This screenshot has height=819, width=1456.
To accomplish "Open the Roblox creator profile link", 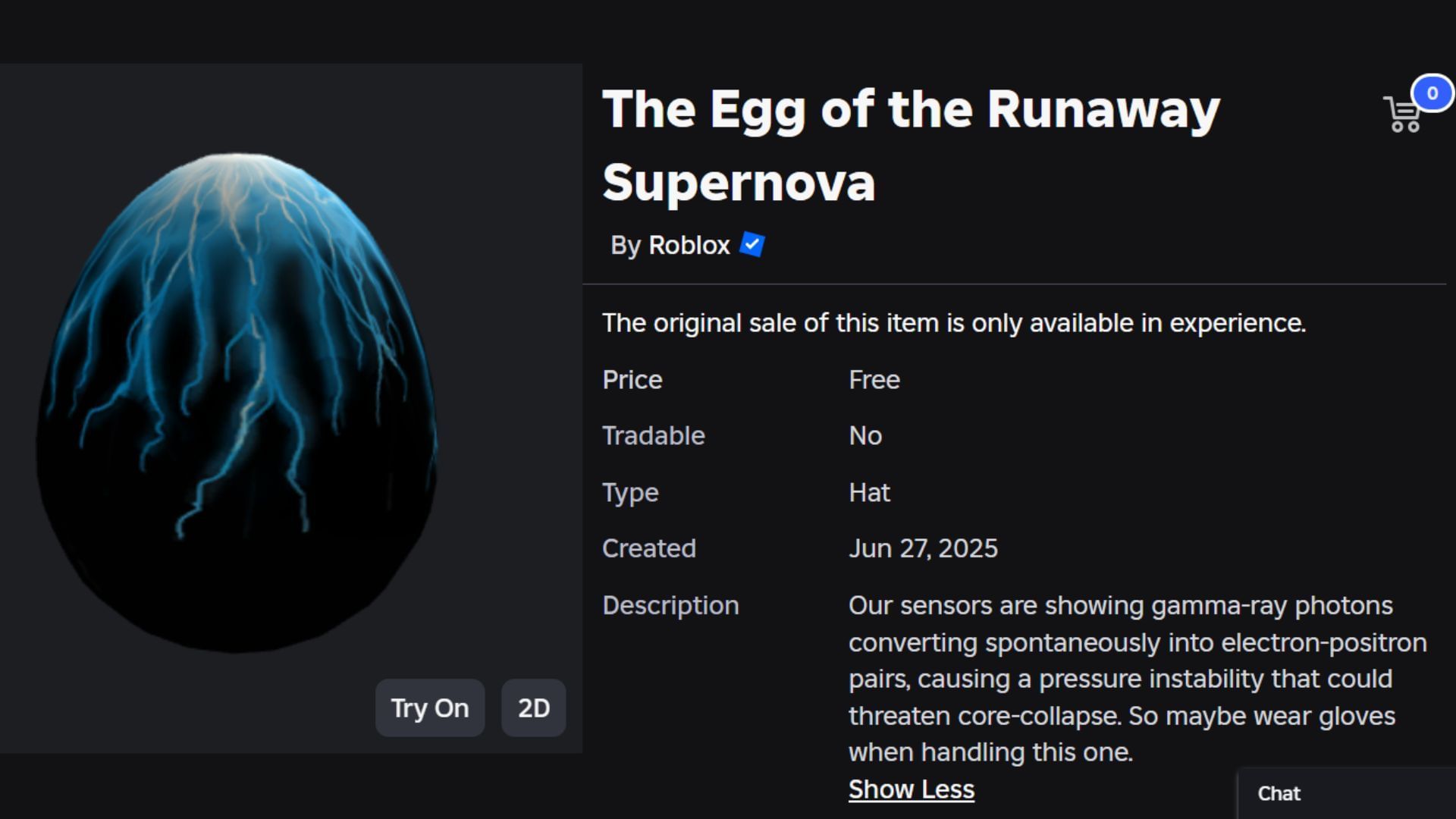I will (x=689, y=245).
